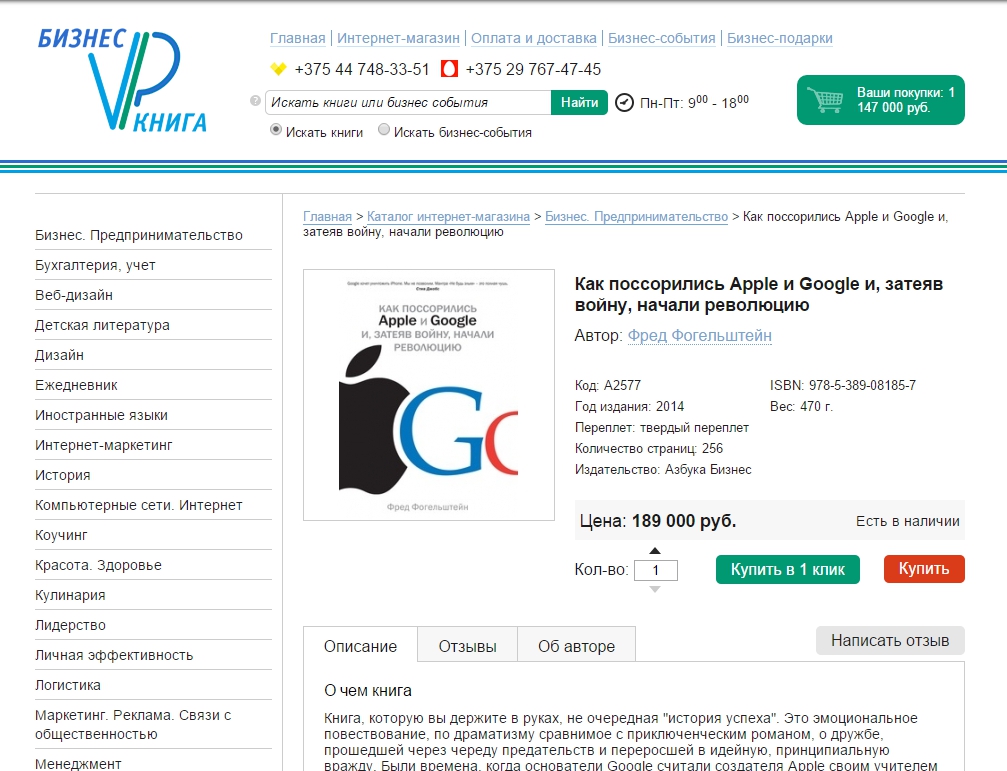
Task: Click the Найти search button
Action: point(579,103)
